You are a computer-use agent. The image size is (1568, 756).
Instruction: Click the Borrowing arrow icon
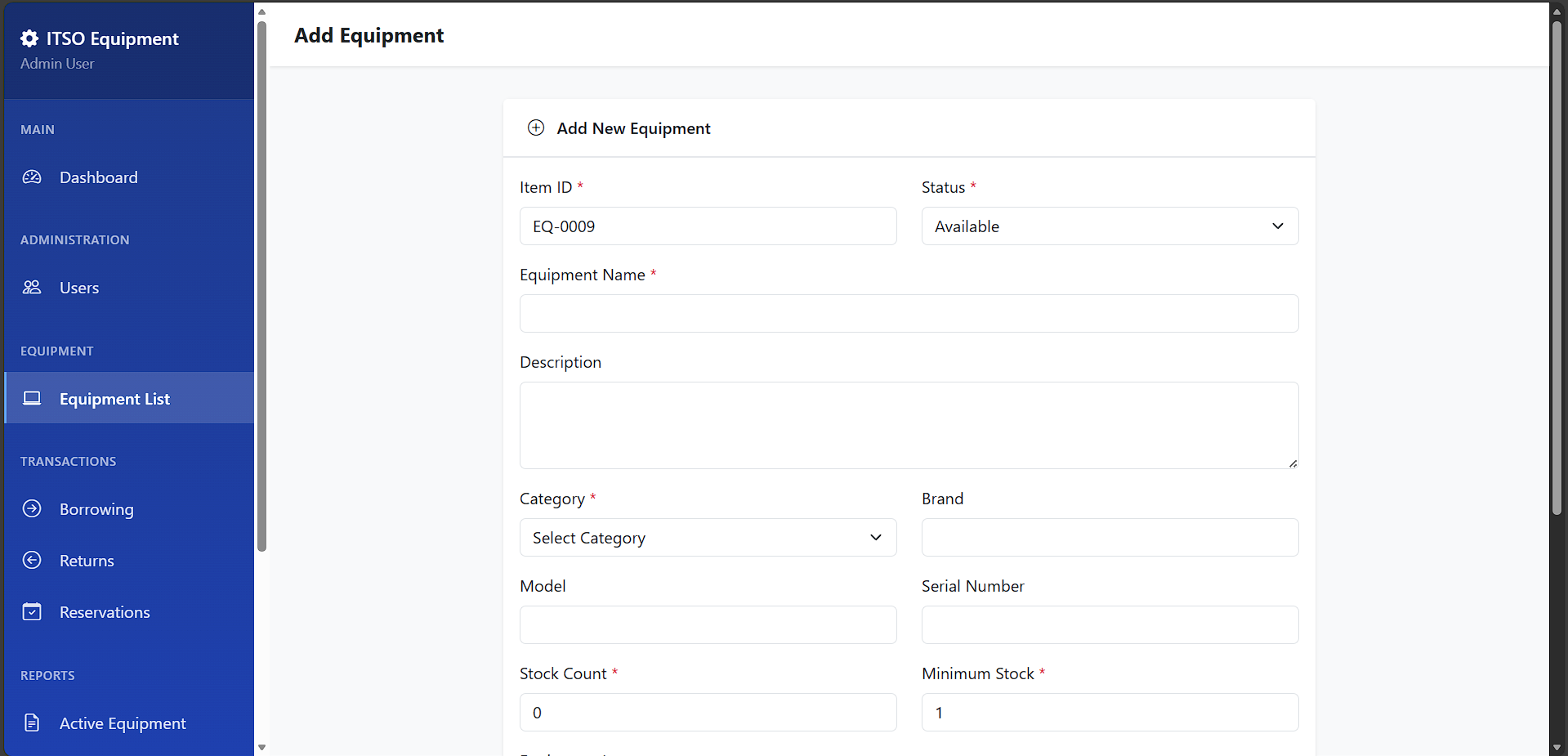(32, 509)
